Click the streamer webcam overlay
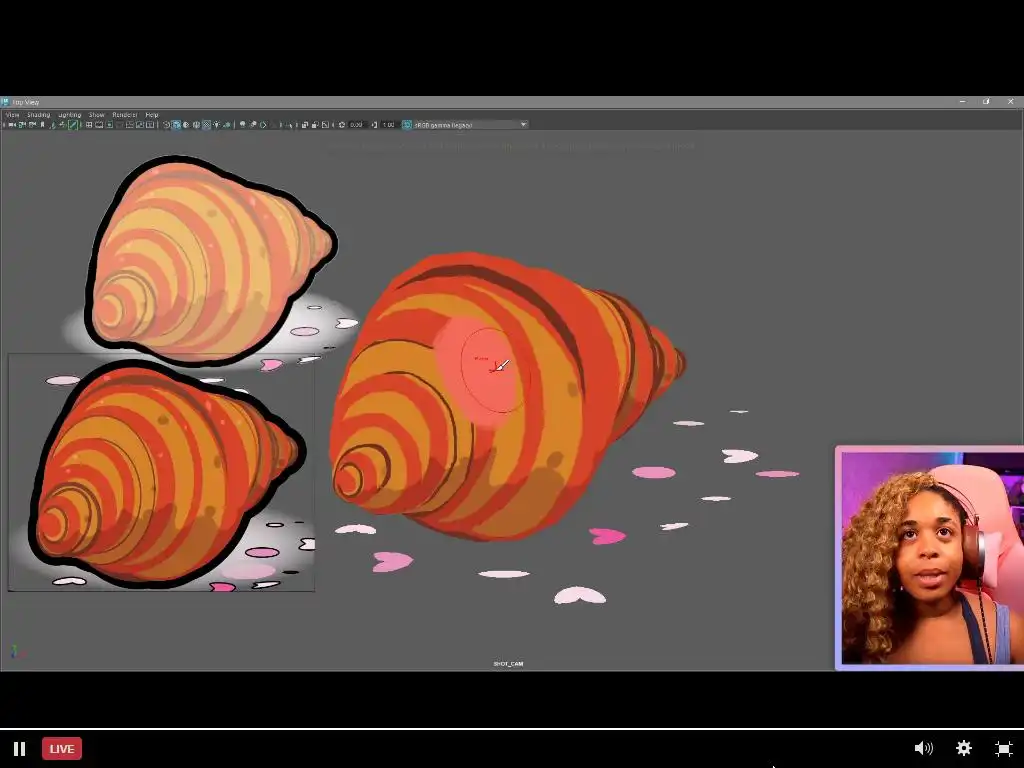This screenshot has width=1024, height=768. (x=929, y=558)
